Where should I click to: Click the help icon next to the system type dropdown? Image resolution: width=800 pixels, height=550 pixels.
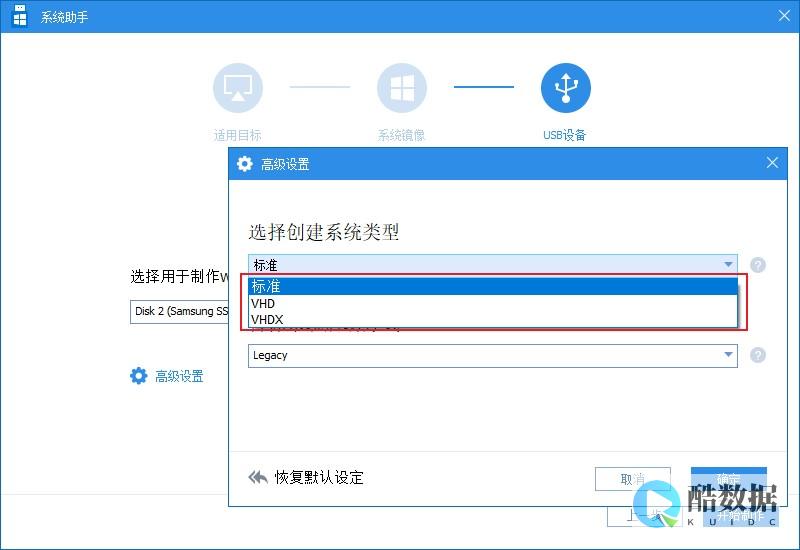tap(758, 265)
